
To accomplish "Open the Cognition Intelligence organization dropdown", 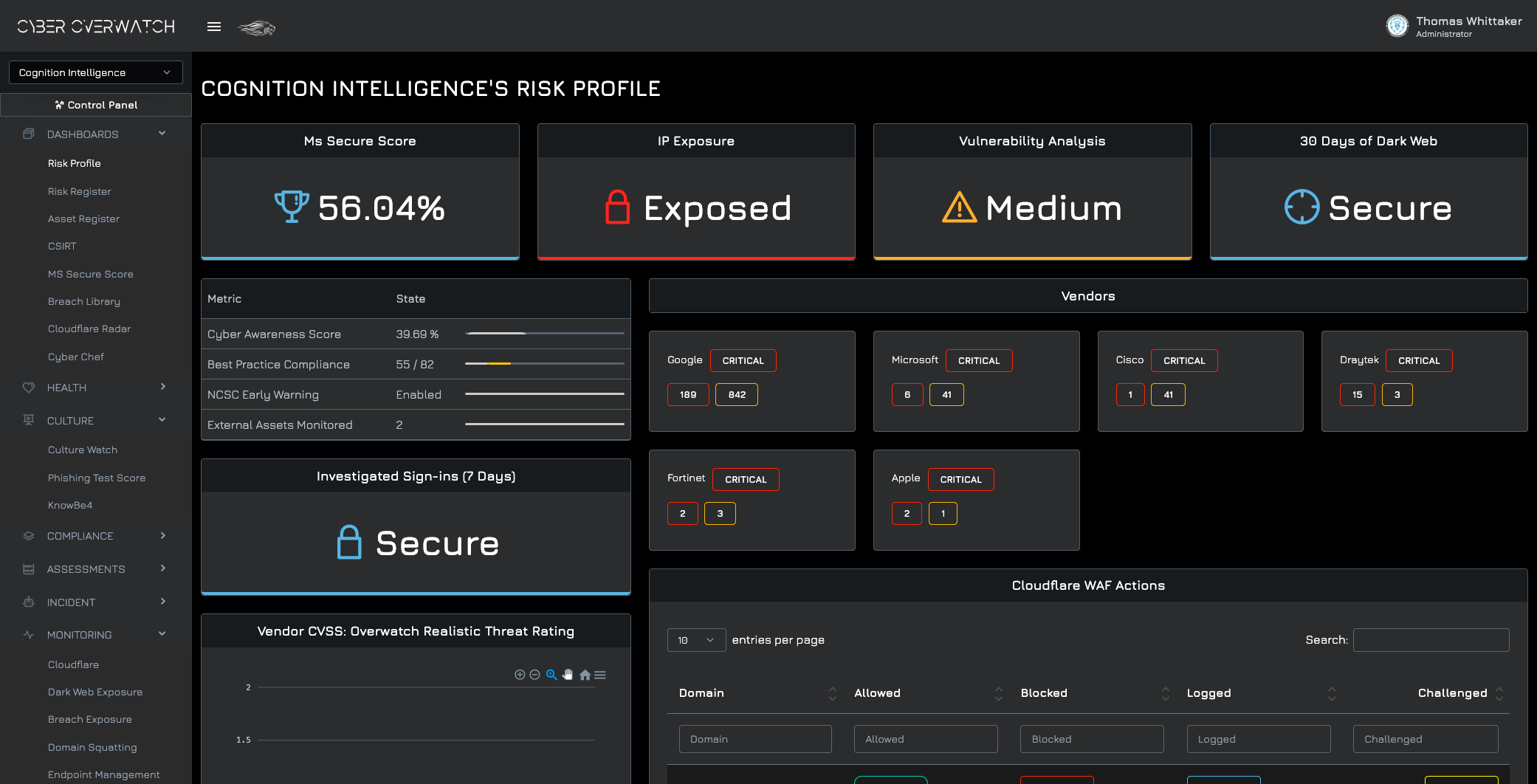I will click(x=96, y=72).
